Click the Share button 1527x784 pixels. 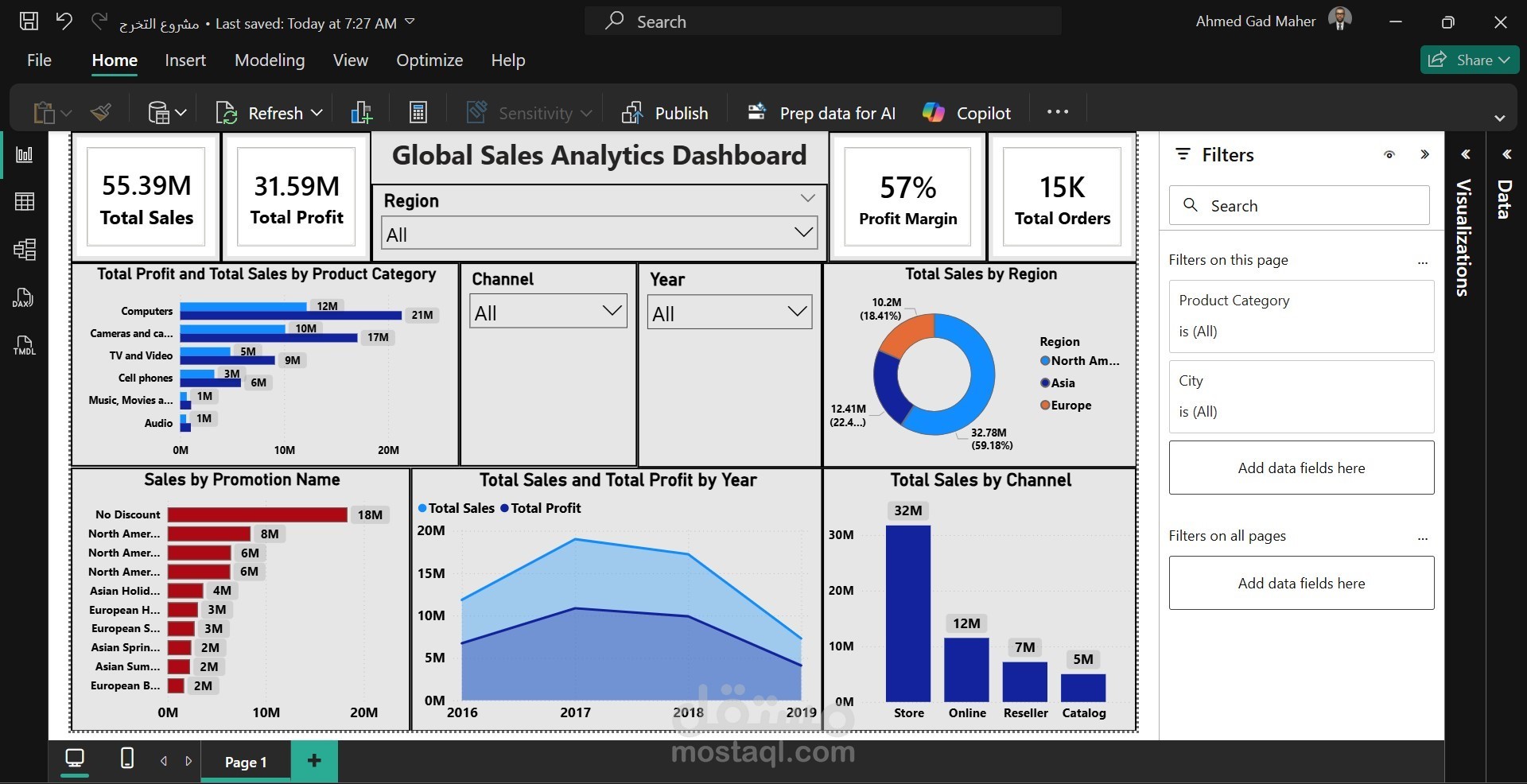1470,60
